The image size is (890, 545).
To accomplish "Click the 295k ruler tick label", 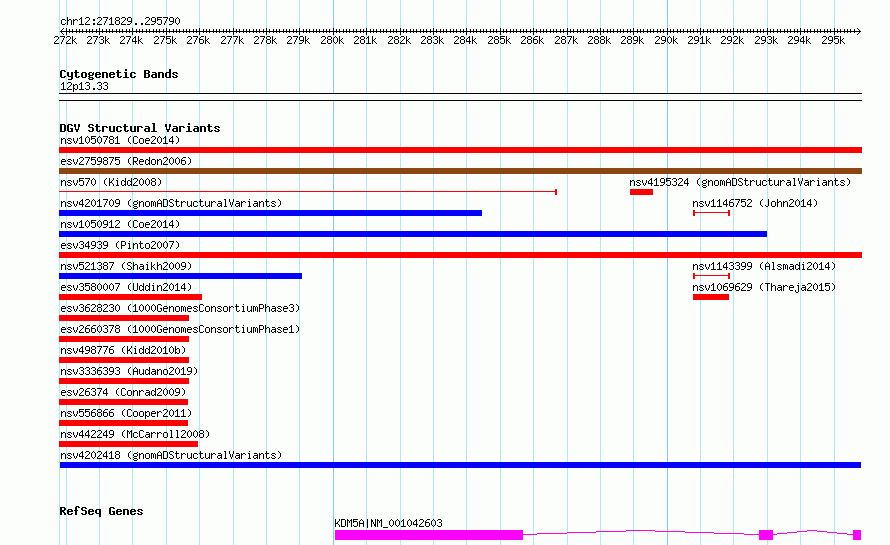I will pos(833,40).
